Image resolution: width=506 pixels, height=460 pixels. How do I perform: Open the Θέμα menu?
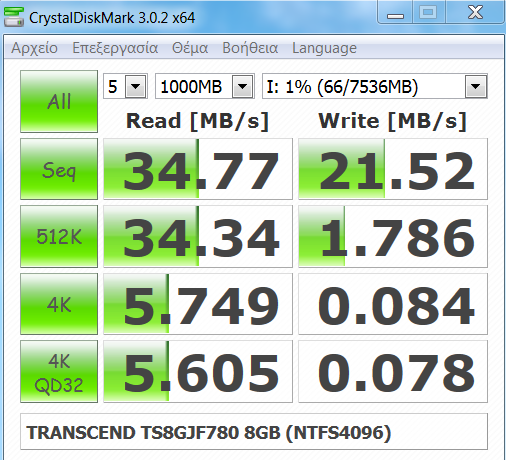190,48
